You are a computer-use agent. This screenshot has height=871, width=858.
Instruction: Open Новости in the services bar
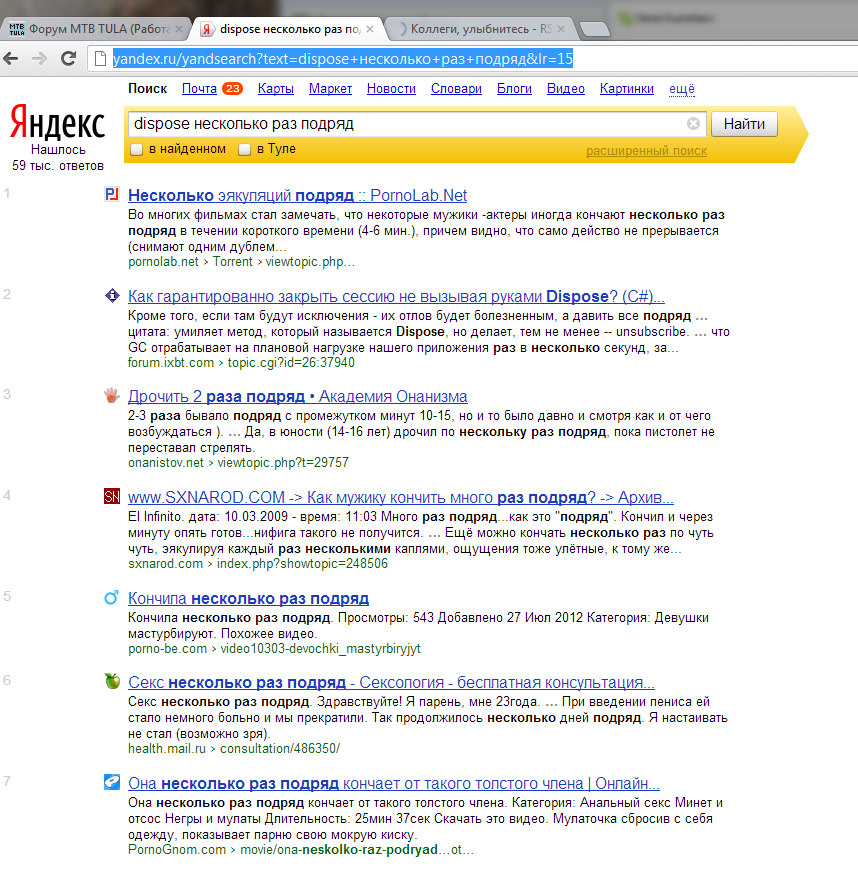coord(392,89)
